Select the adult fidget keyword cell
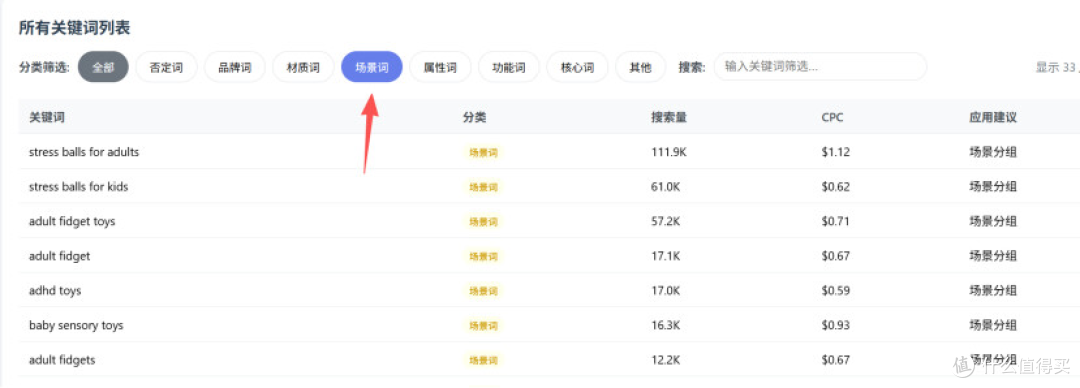 [x=59, y=256]
